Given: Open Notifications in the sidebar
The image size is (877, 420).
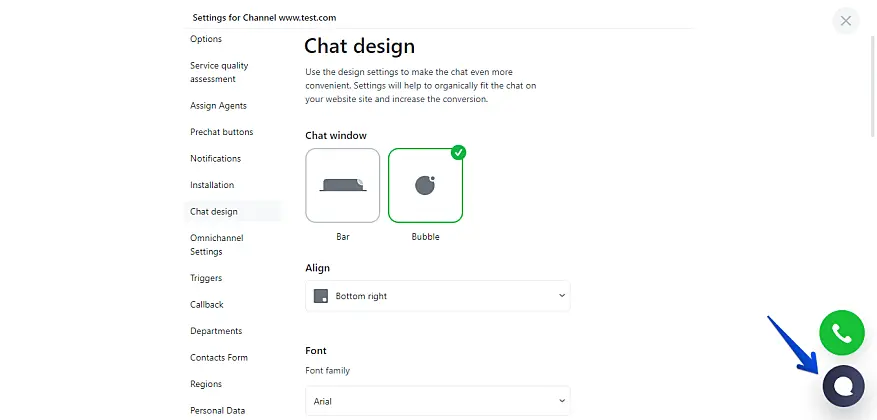Looking at the screenshot, I should click(215, 158).
